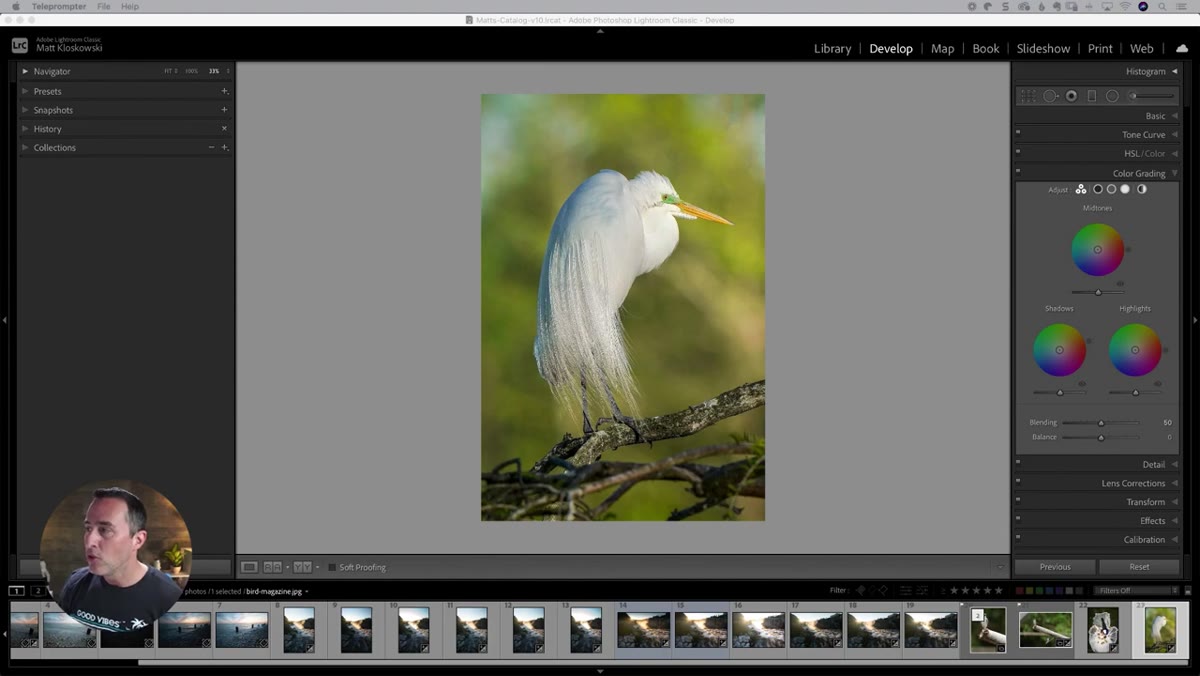Toggle the Effects panel switch

click(x=1018, y=518)
